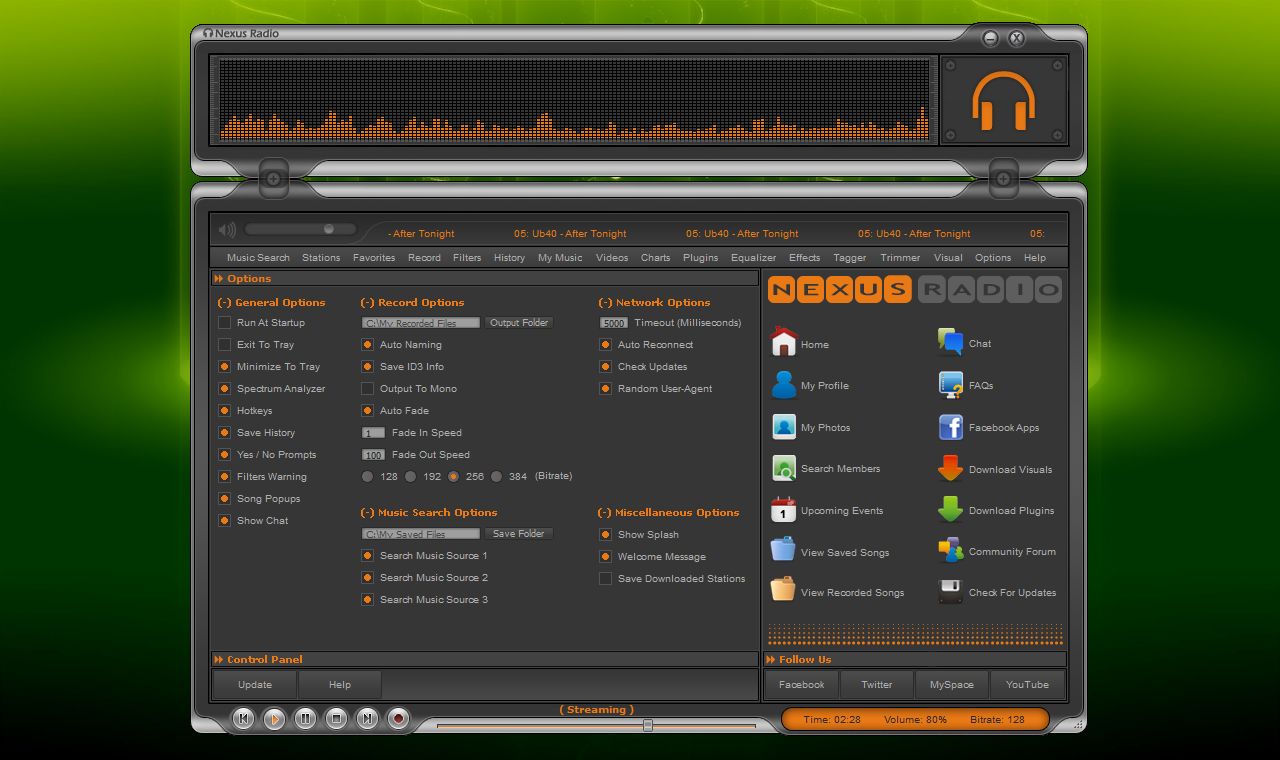This screenshot has width=1280, height=760.
Task: Click the Fade In Speed field
Action: pyautogui.click(x=373, y=433)
